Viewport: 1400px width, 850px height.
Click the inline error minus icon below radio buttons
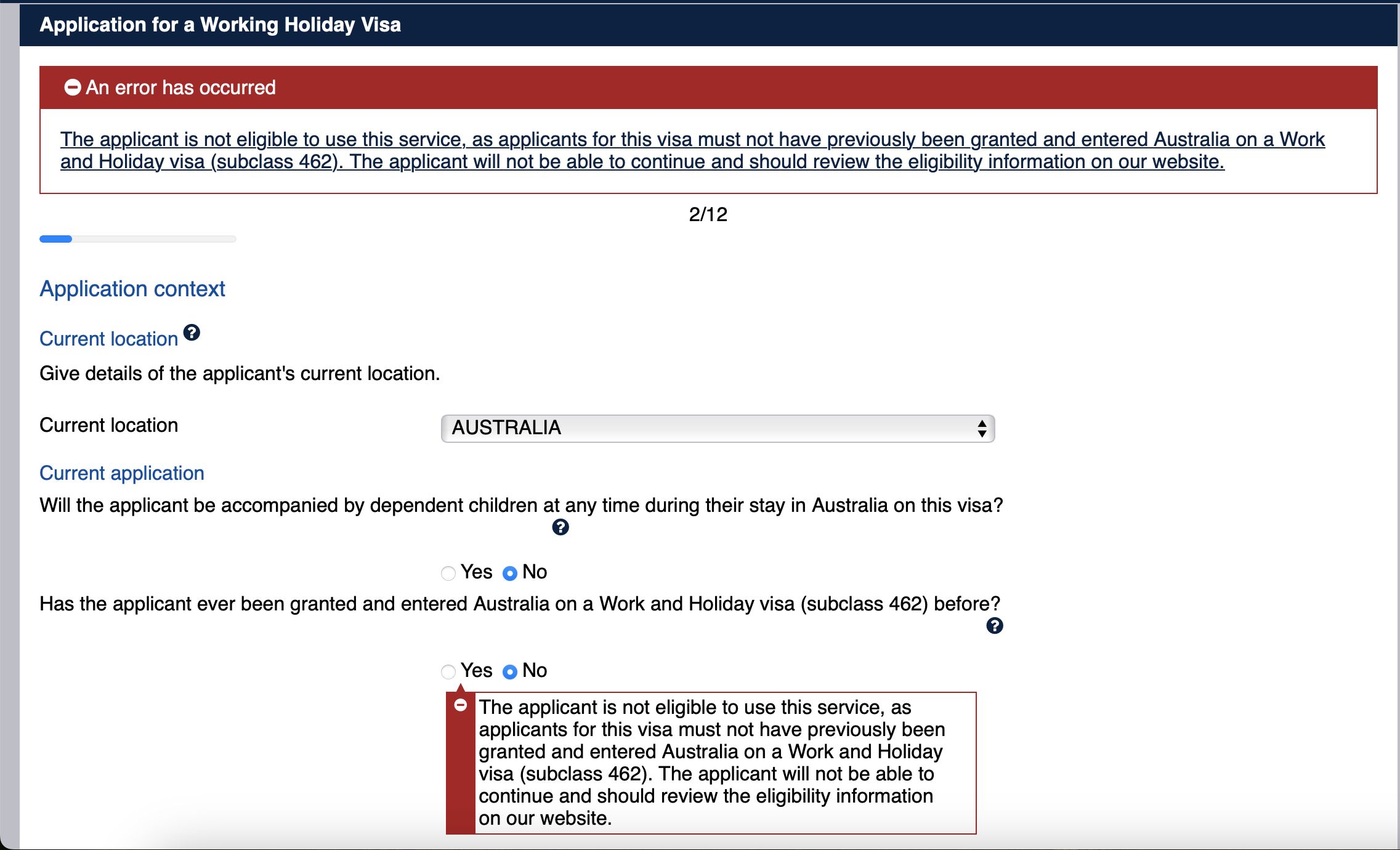point(461,705)
